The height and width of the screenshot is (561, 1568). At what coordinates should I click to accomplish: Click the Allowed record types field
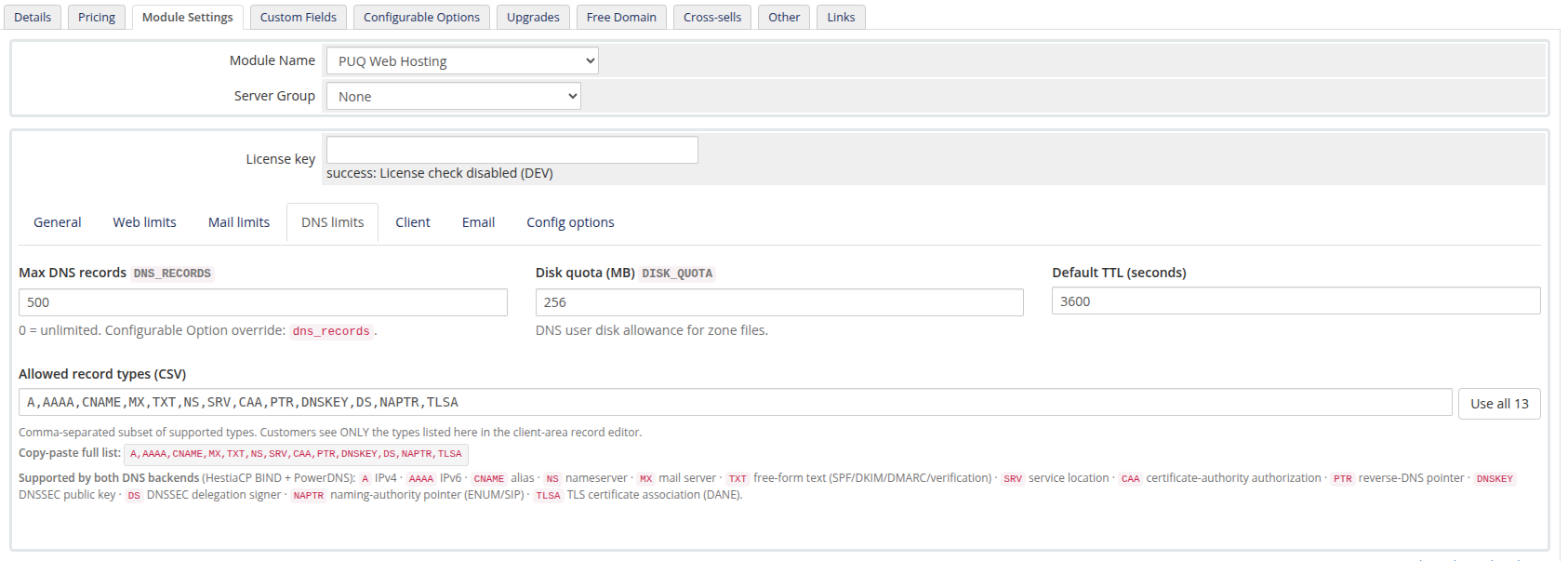coord(736,403)
